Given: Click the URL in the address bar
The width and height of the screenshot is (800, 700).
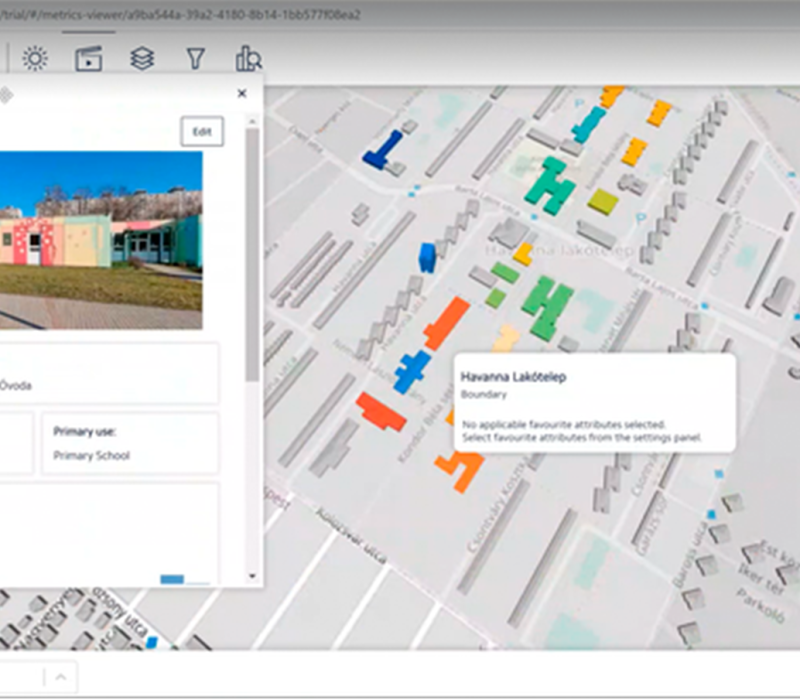Looking at the screenshot, I should point(180,14).
